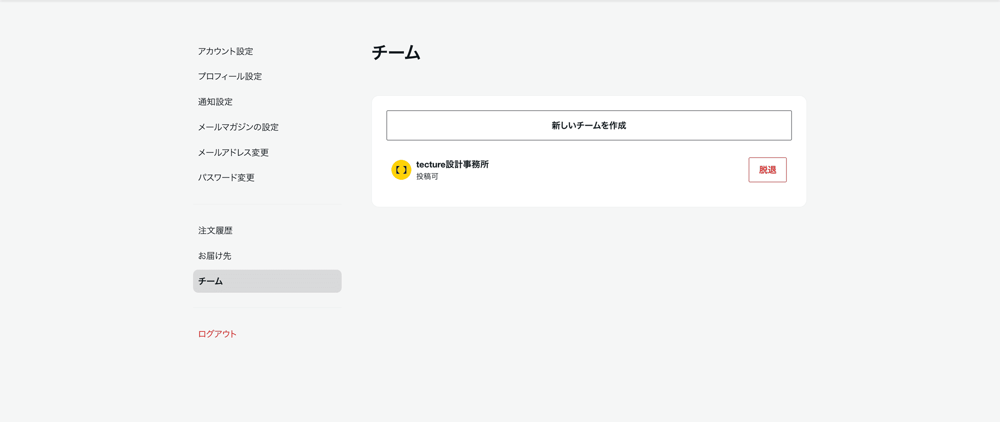View 注文履歴 from sidebar
This screenshot has height=422, width=1000.
(x=215, y=230)
